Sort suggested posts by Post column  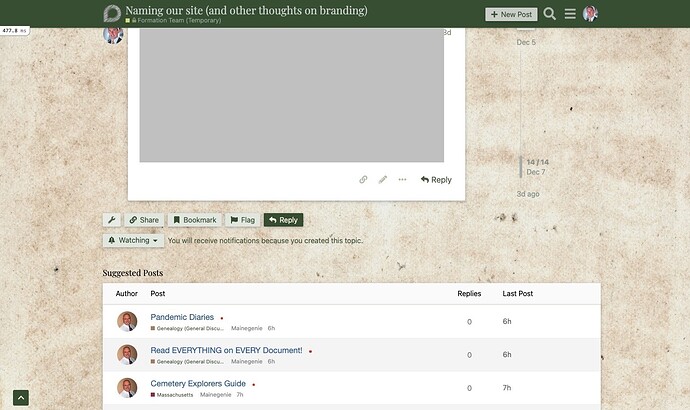click(158, 293)
